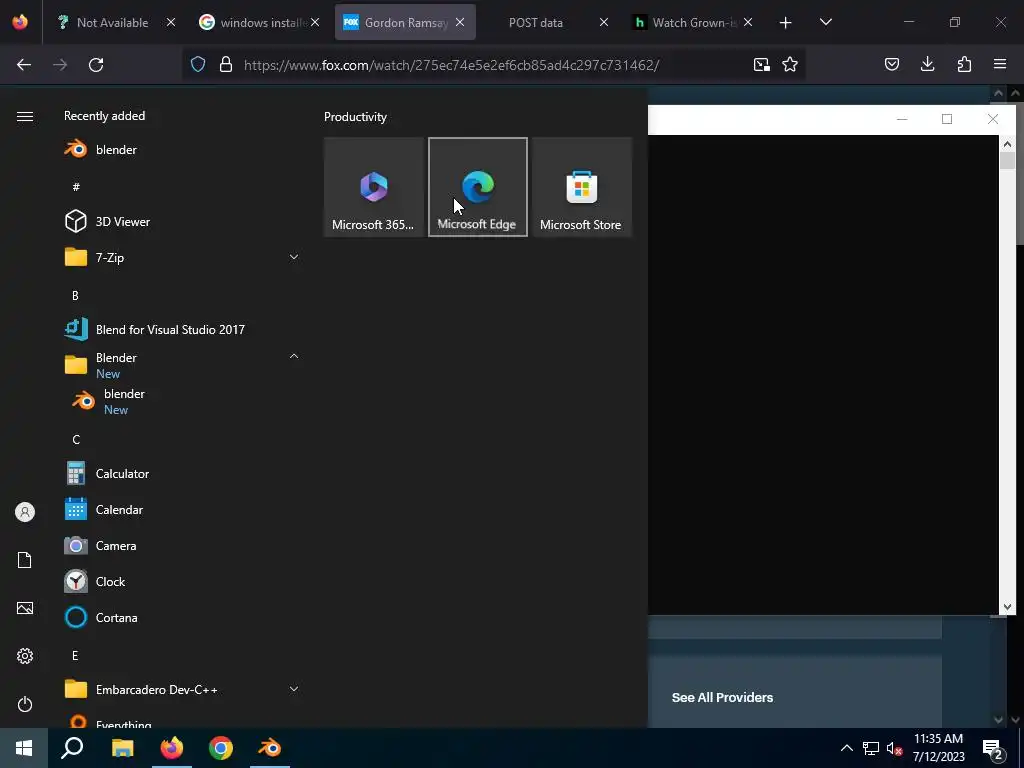Switch to Firefox on taskbar
The height and width of the screenshot is (768, 1024).
point(172,748)
